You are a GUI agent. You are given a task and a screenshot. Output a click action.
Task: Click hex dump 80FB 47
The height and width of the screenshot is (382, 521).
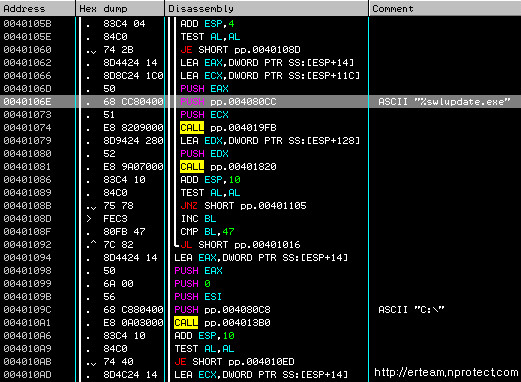click(124, 232)
